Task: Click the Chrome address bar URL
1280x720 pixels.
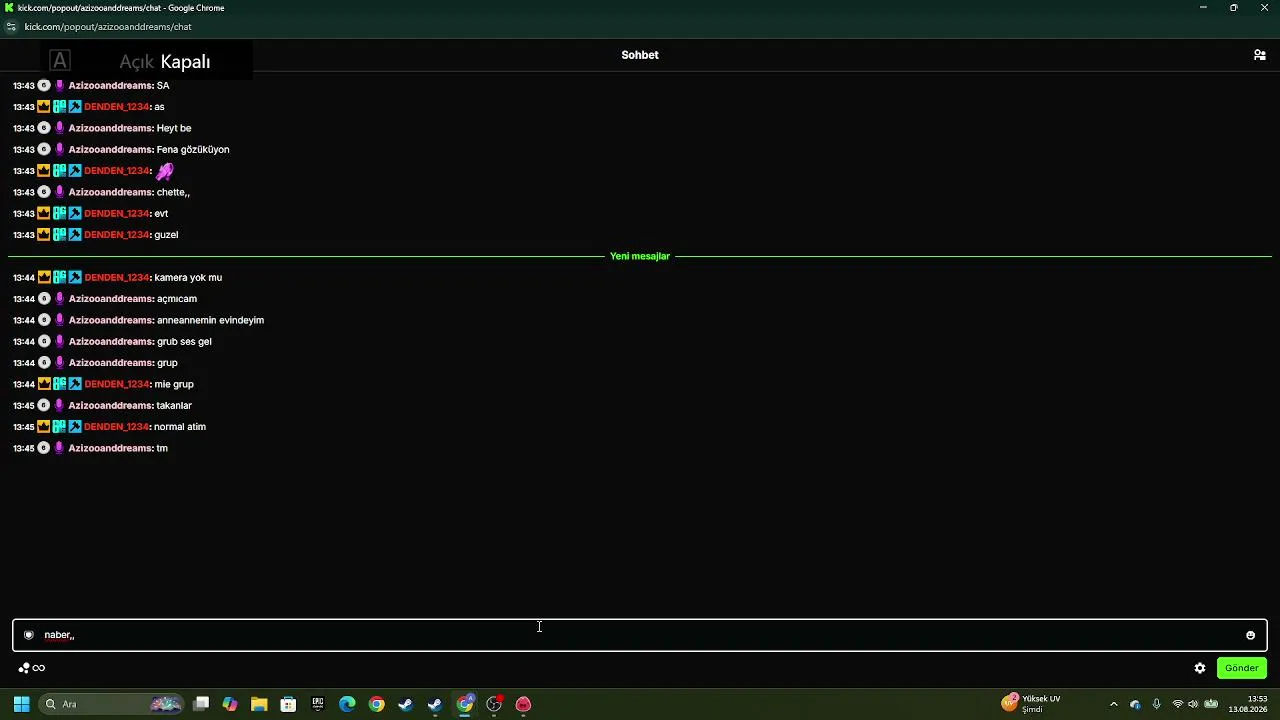Action: [108, 27]
